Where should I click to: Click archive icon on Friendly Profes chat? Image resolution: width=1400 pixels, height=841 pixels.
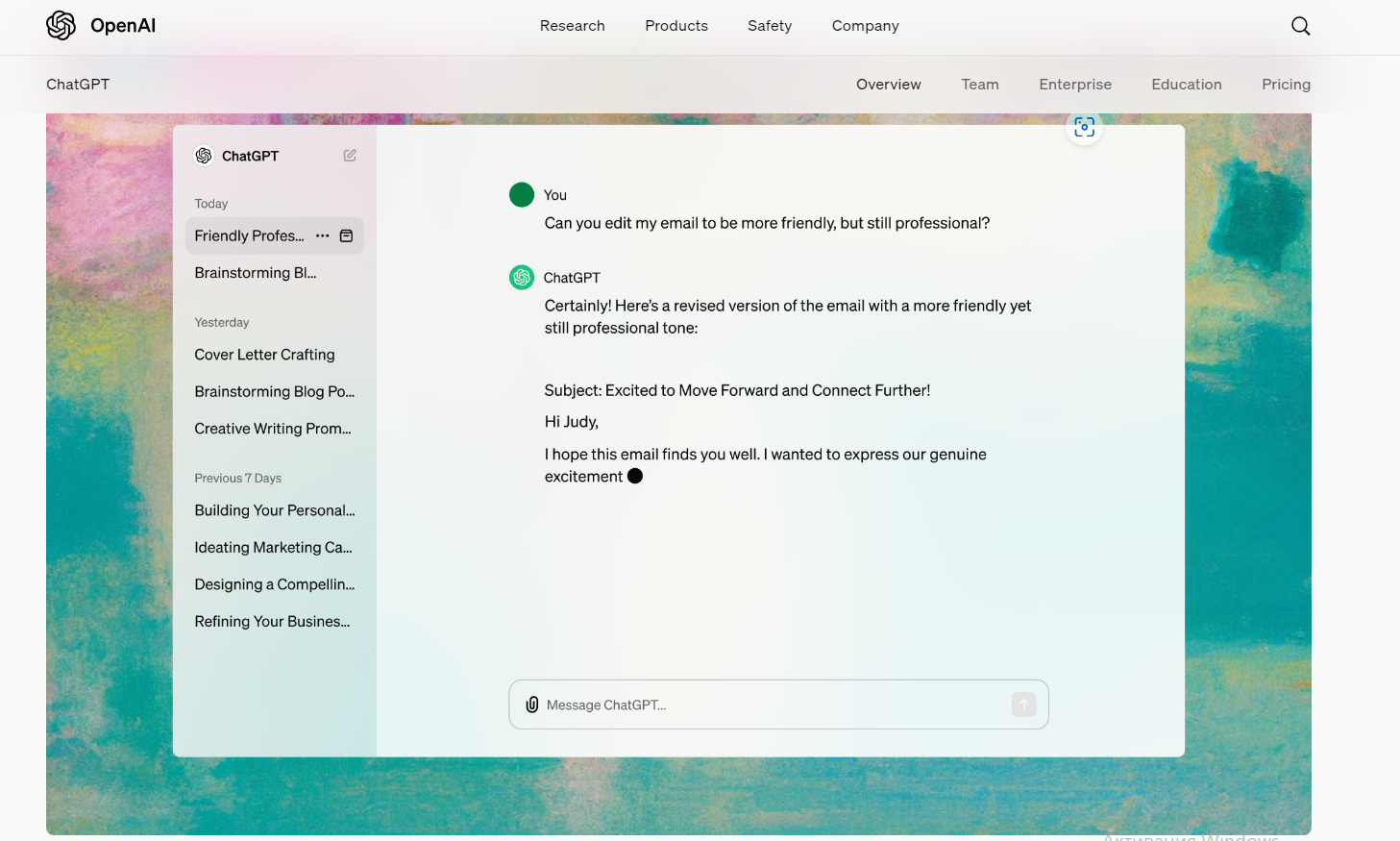[x=347, y=235]
